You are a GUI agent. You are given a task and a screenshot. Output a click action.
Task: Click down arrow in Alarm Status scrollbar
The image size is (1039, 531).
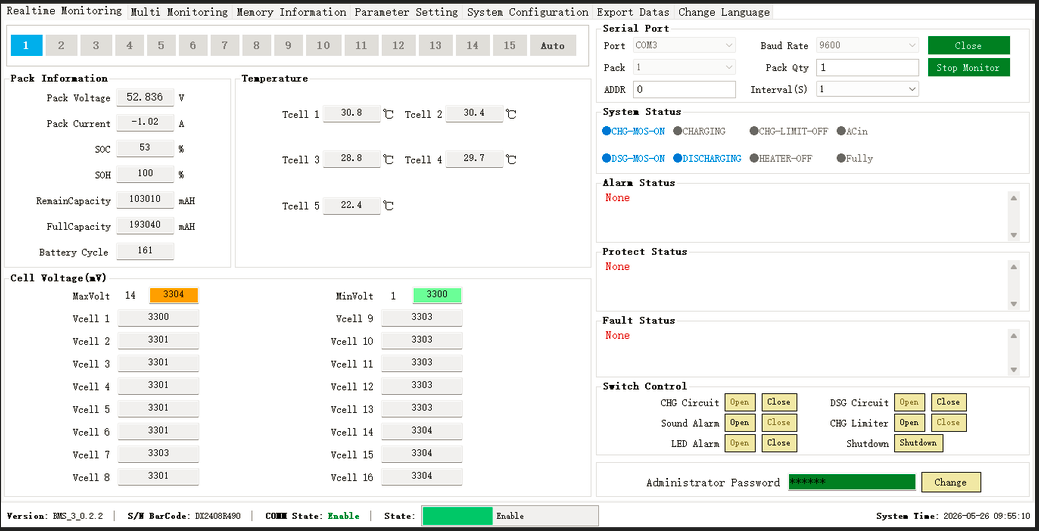pos(1014,235)
